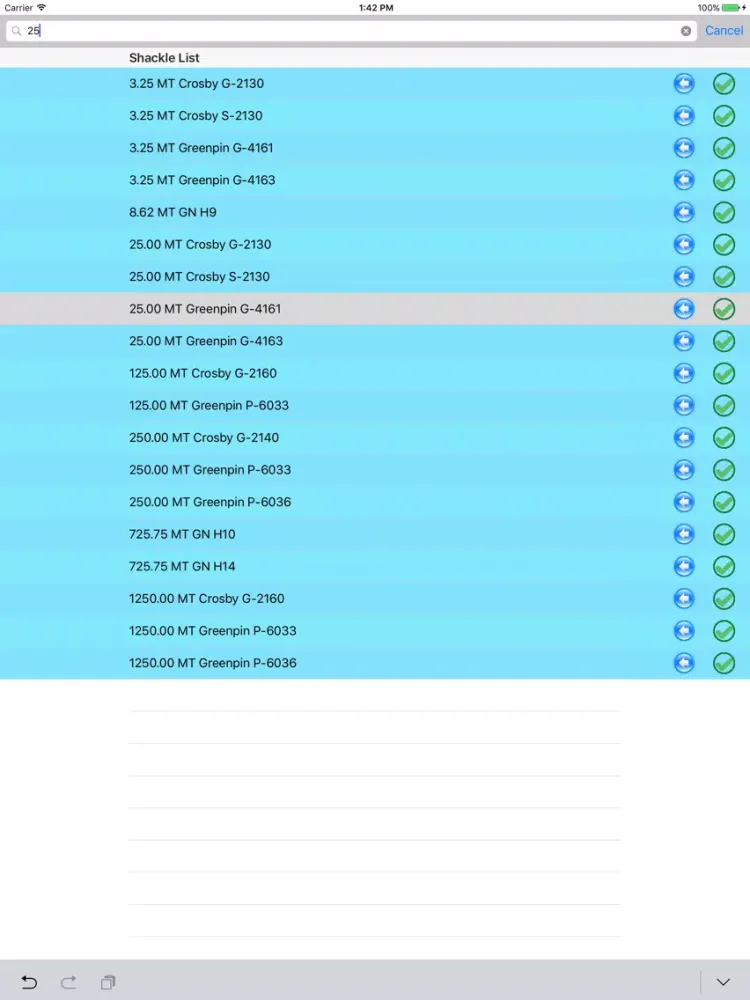Toggle green checkmark for 250.00 MT Crosby G-2140
This screenshot has width=750, height=1000.
pyautogui.click(x=724, y=438)
